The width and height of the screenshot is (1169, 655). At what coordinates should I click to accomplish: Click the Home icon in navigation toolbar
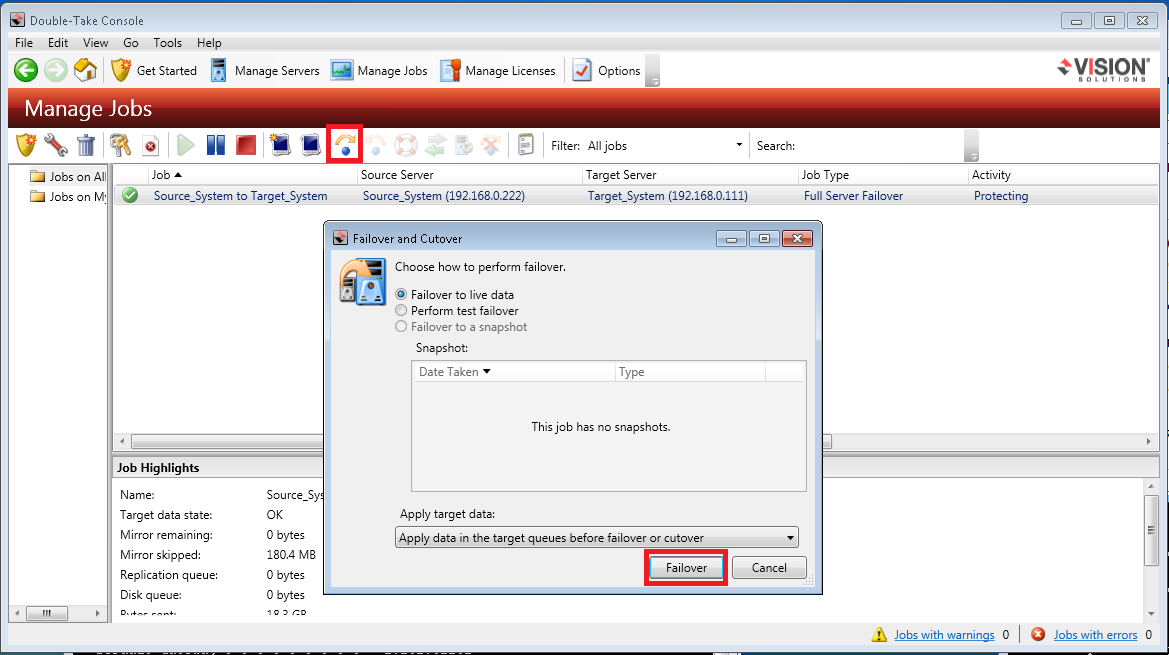pos(86,70)
